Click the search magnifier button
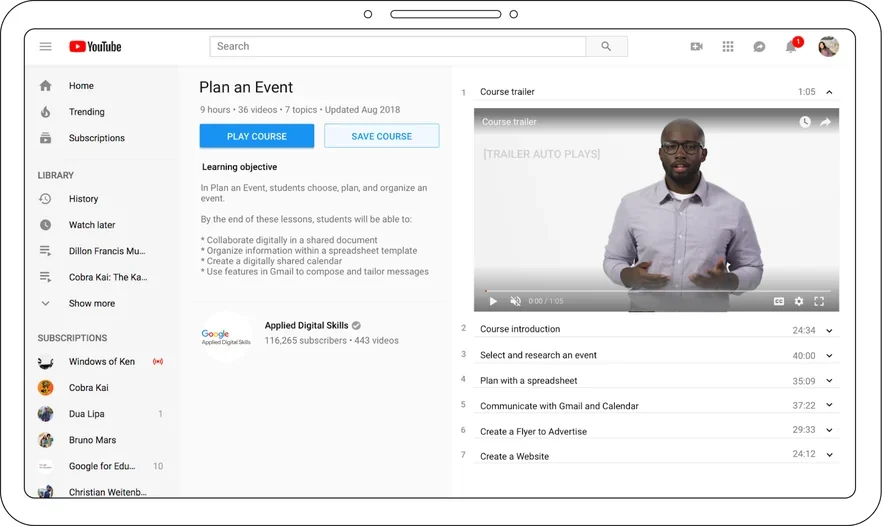The height and width of the screenshot is (526, 884). pos(606,46)
